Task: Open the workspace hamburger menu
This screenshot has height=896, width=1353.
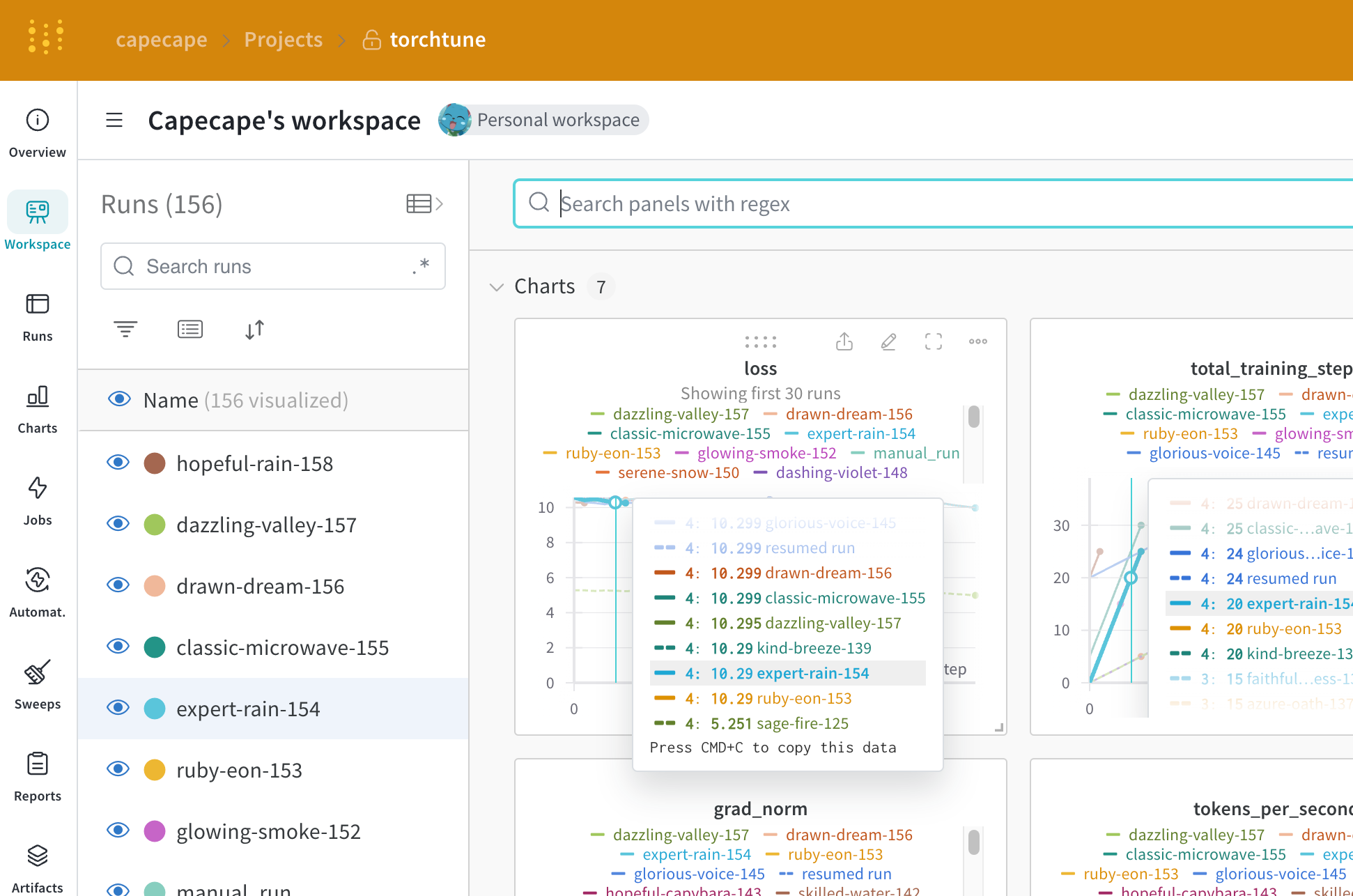Action: click(x=114, y=120)
